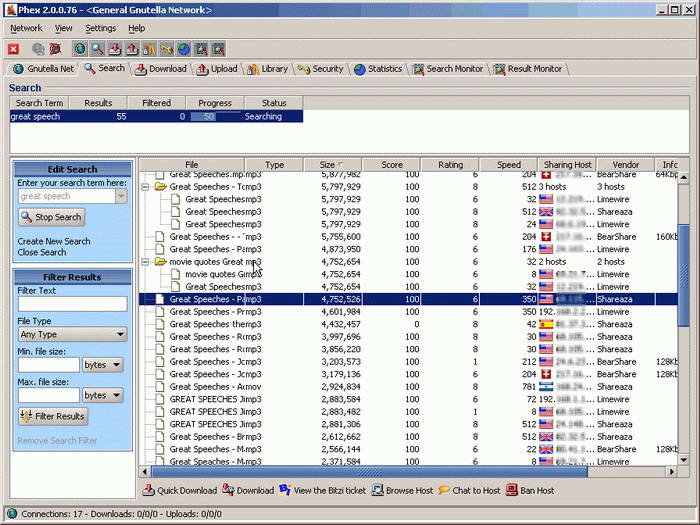Click the Filter Text input field

coord(72,304)
